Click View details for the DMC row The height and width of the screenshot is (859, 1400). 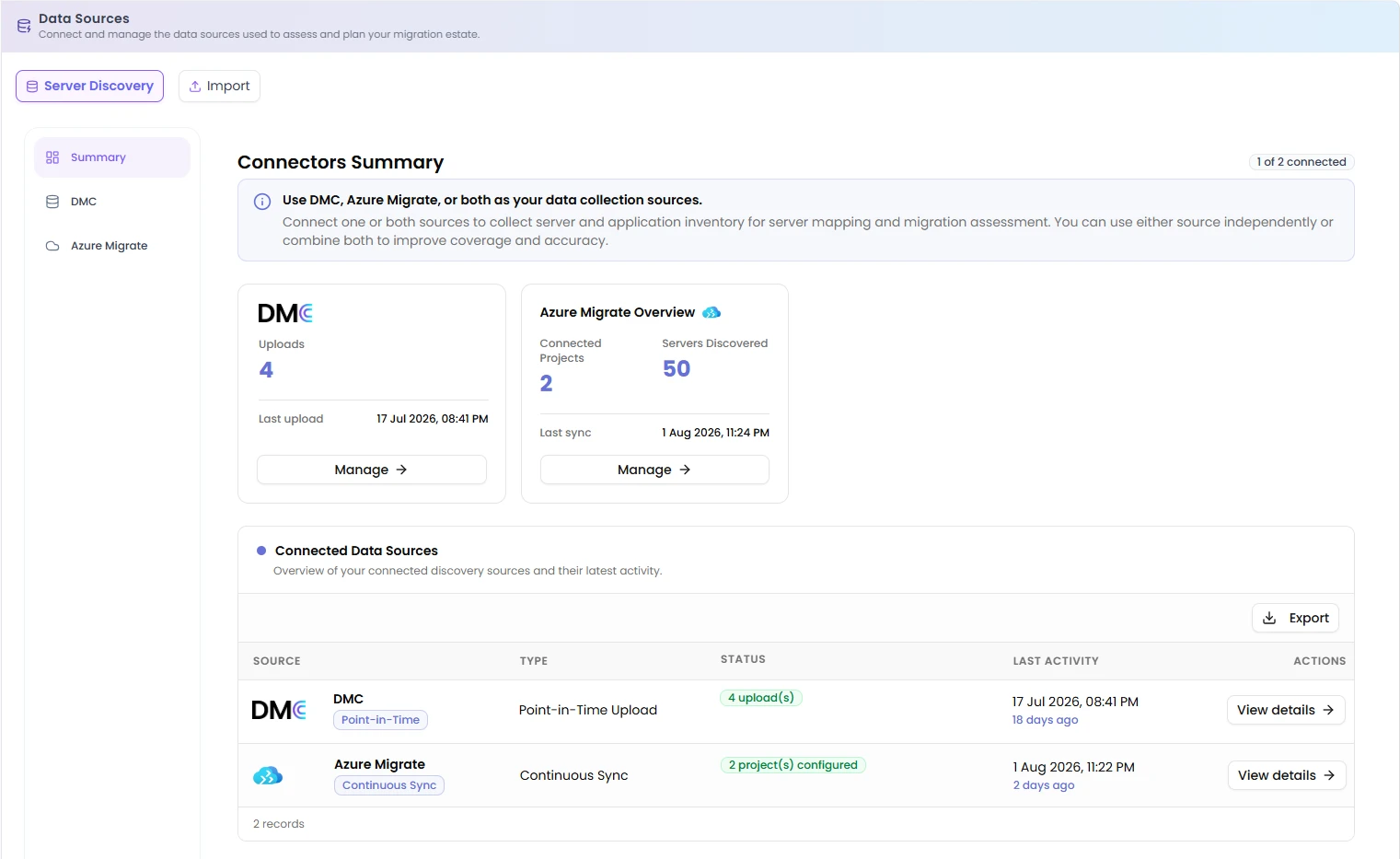pos(1286,710)
